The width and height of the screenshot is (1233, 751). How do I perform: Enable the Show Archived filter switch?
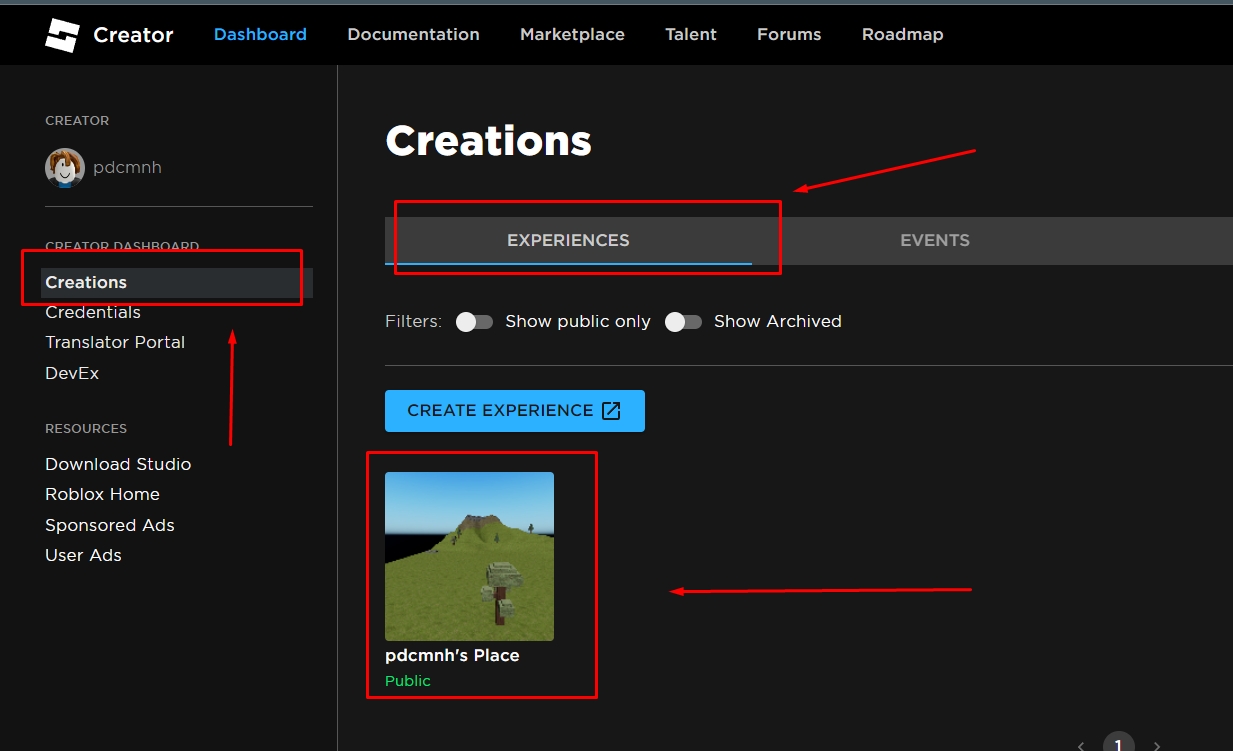pyautogui.click(x=683, y=322)
